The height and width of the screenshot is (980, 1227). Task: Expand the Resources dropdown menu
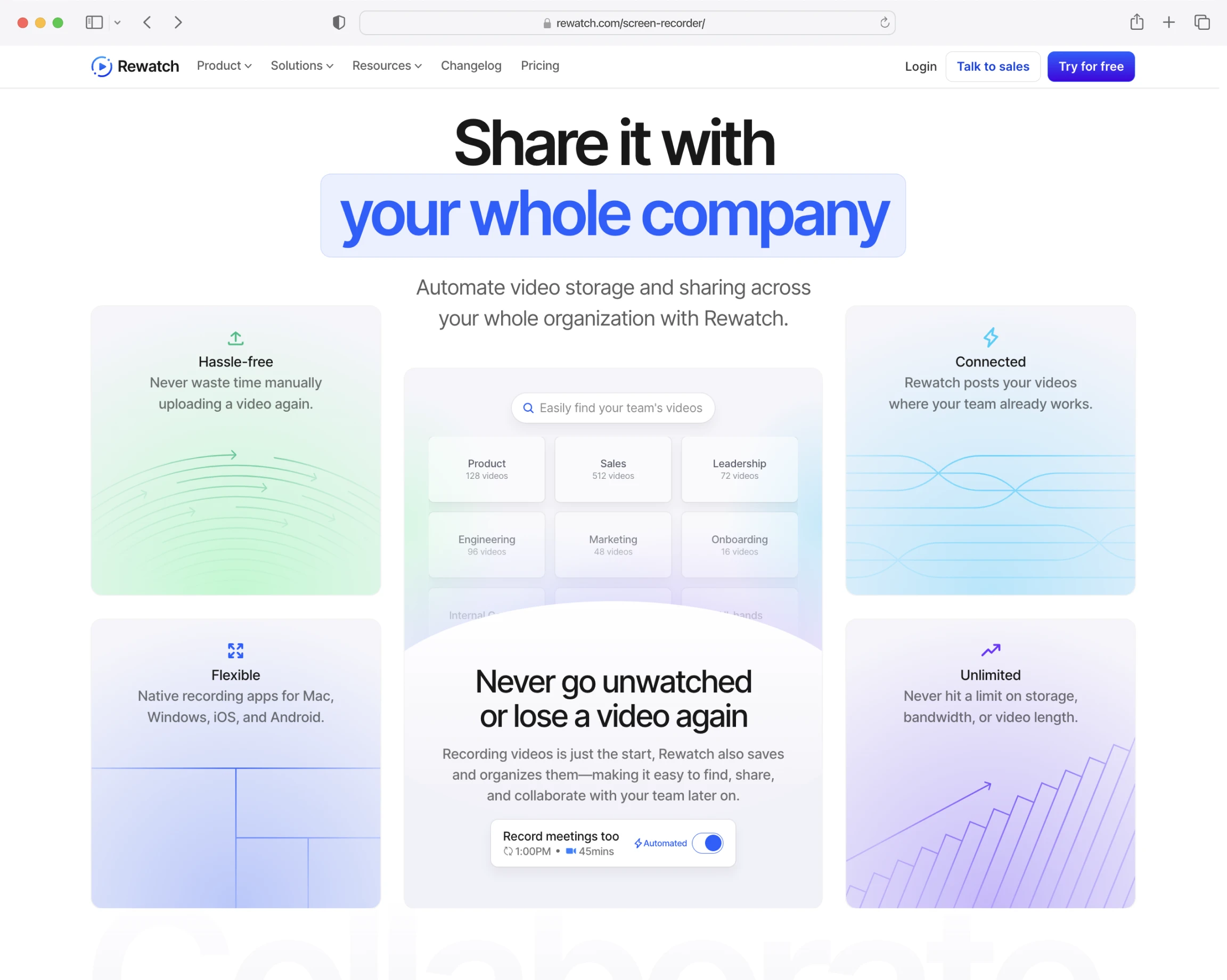(386, 66)
